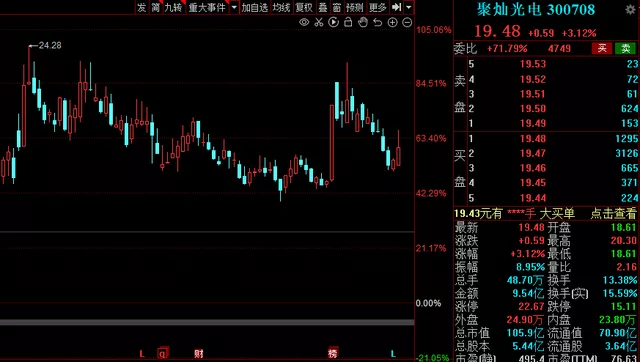Click the 24.28 high price label
640x362 pixels.
[50, 46]
